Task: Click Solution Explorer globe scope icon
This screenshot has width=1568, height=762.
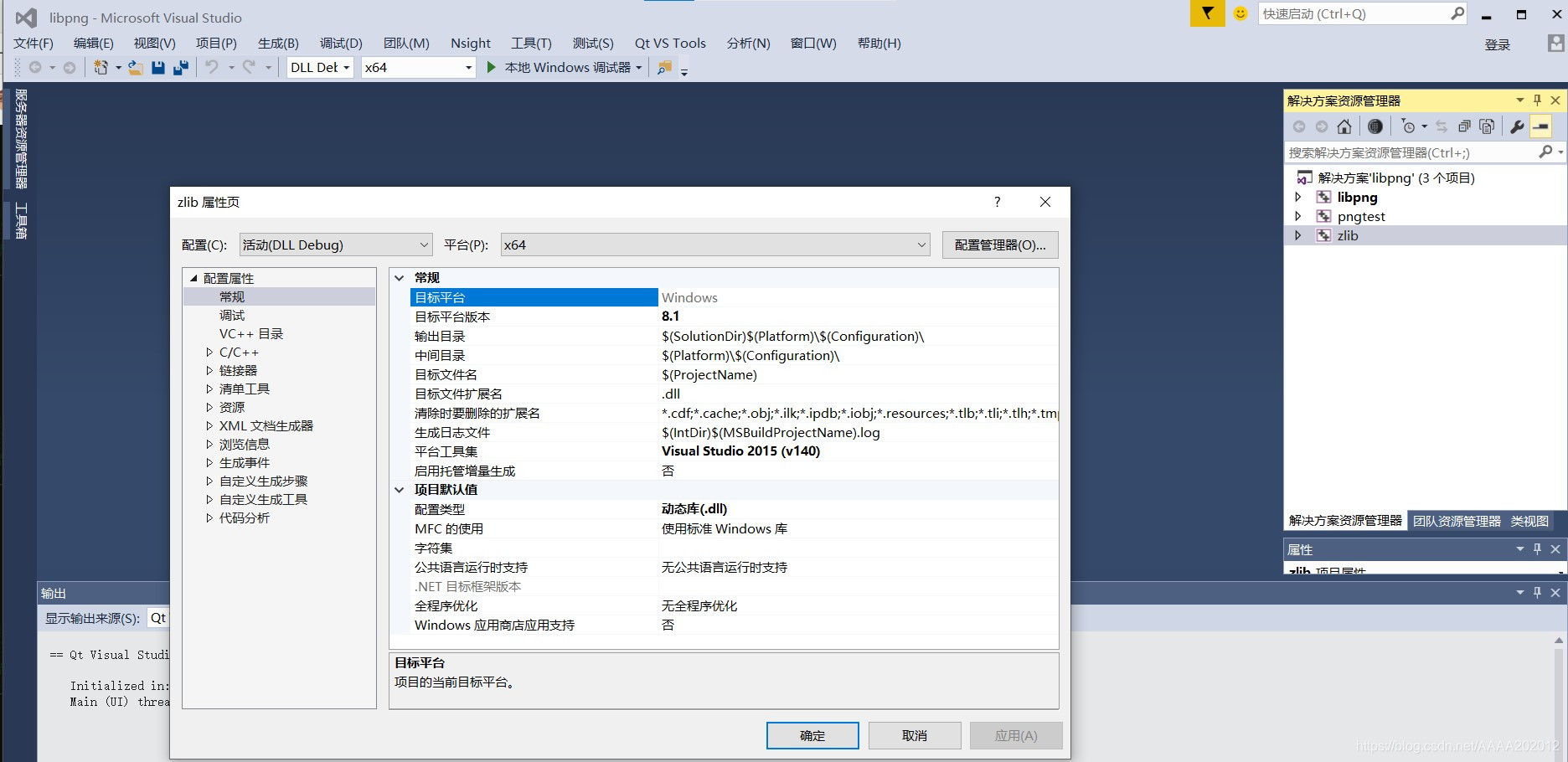Action: click(x=1375, y=126)
